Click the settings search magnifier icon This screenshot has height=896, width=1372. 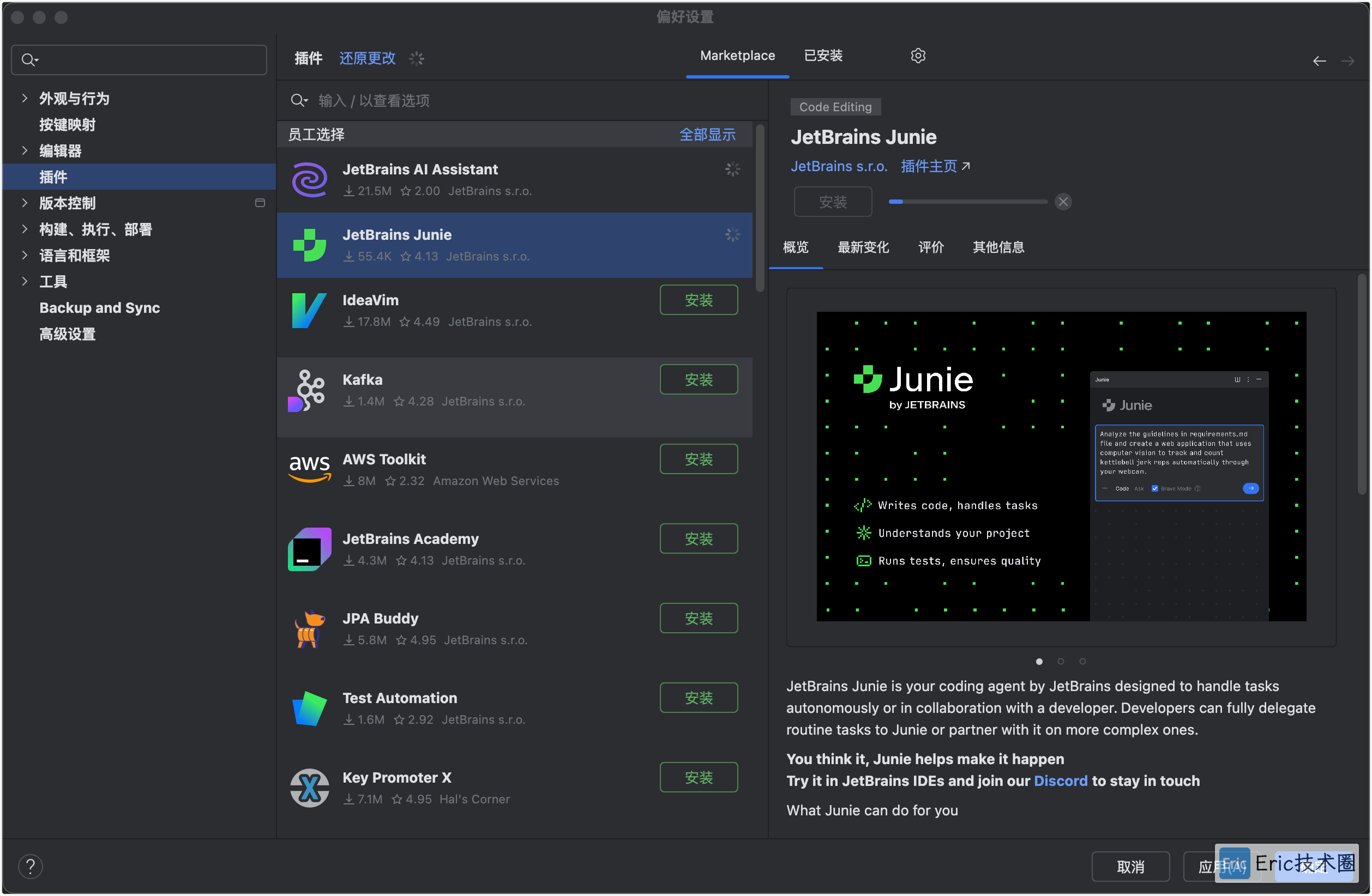point(29,60)
